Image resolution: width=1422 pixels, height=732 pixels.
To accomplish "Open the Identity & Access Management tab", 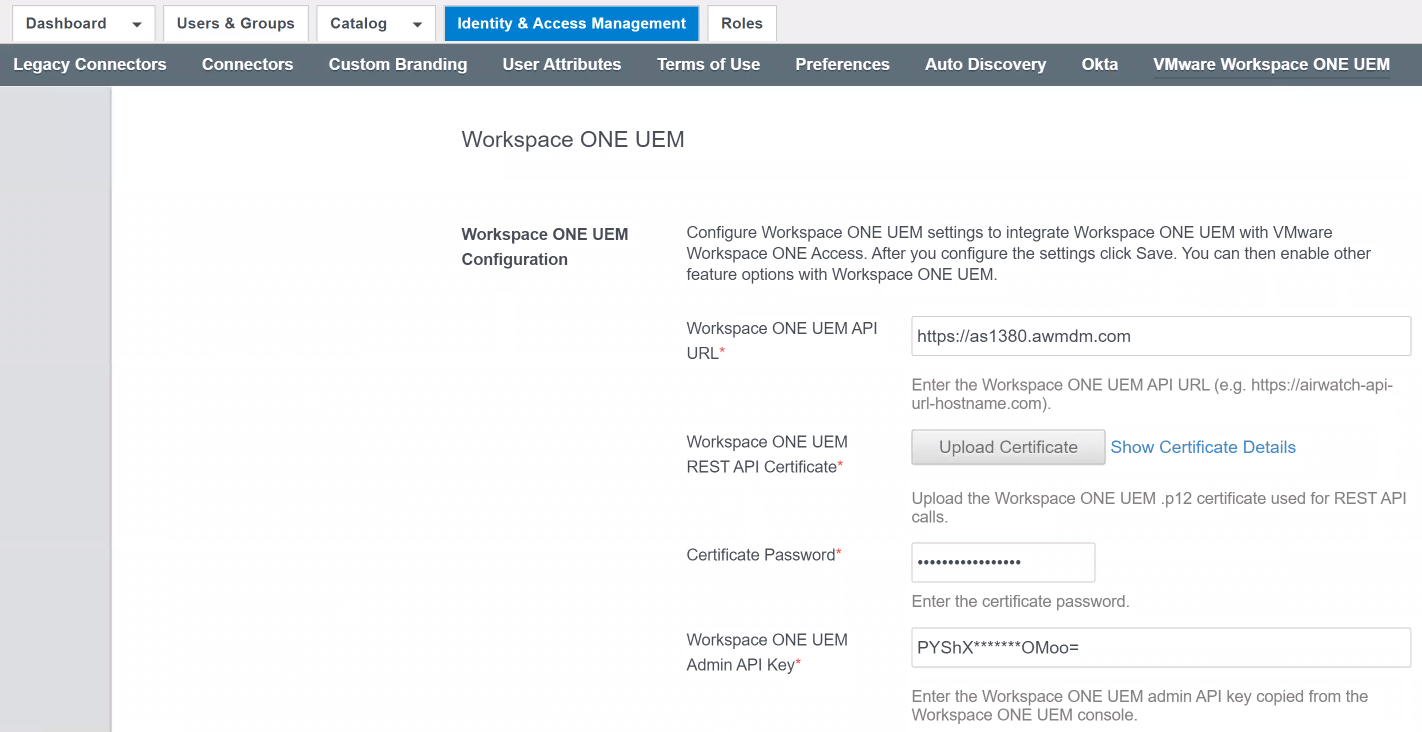I will click(x=570, y=22).
